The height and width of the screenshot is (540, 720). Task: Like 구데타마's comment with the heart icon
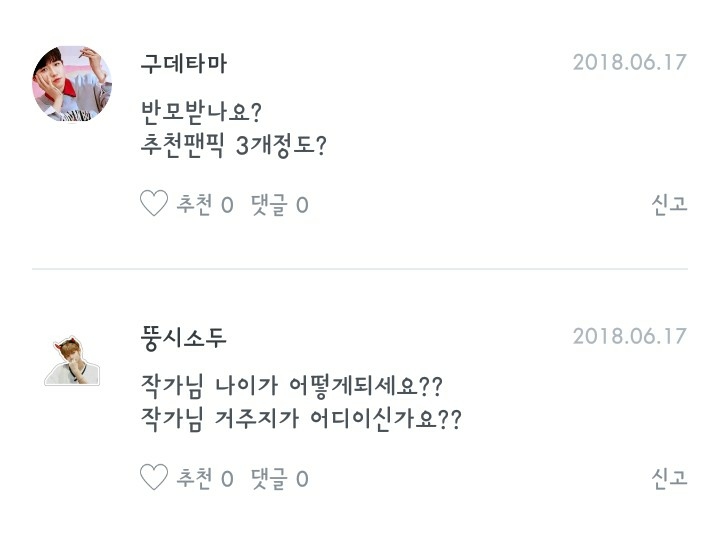tap(153, 205)
